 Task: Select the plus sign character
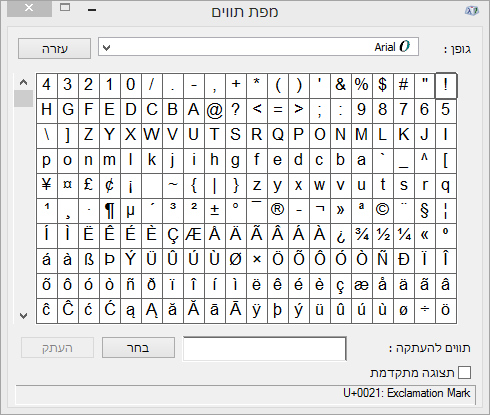tap(236, 86)
